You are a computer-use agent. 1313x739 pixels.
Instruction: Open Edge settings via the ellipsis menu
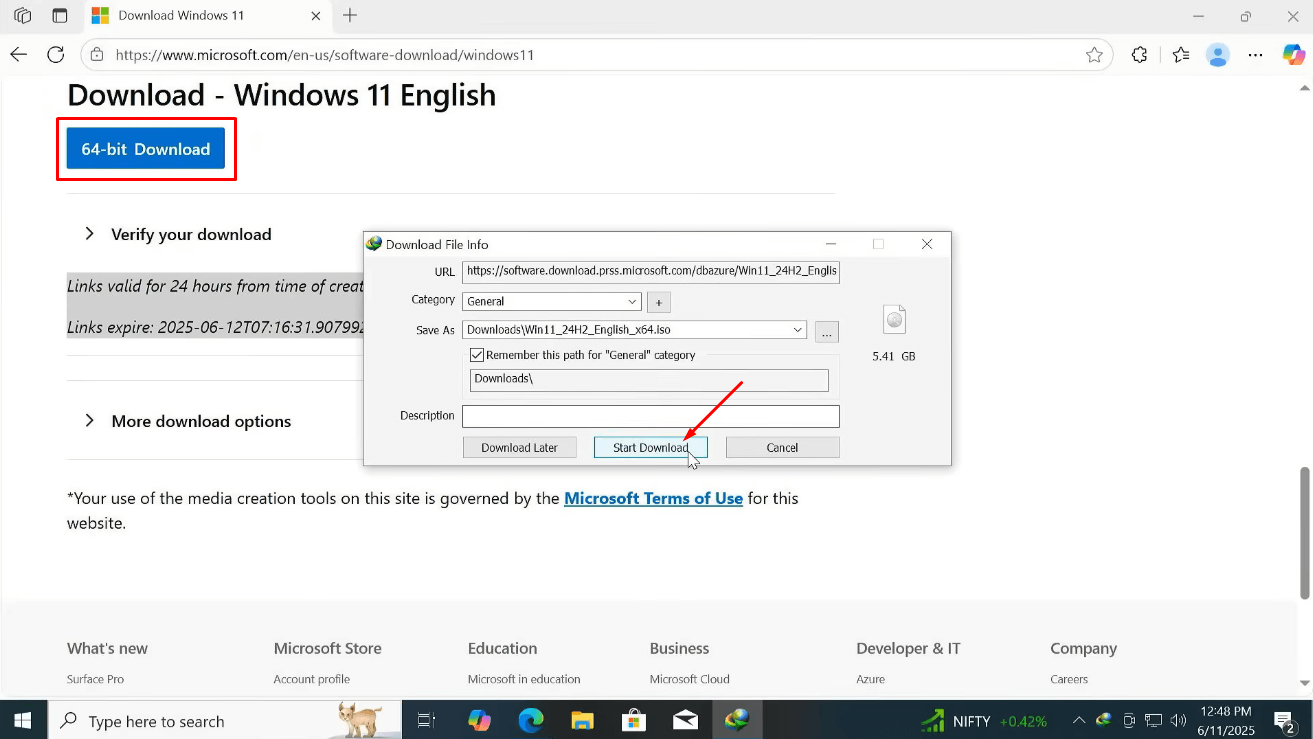pos(1255,55)
